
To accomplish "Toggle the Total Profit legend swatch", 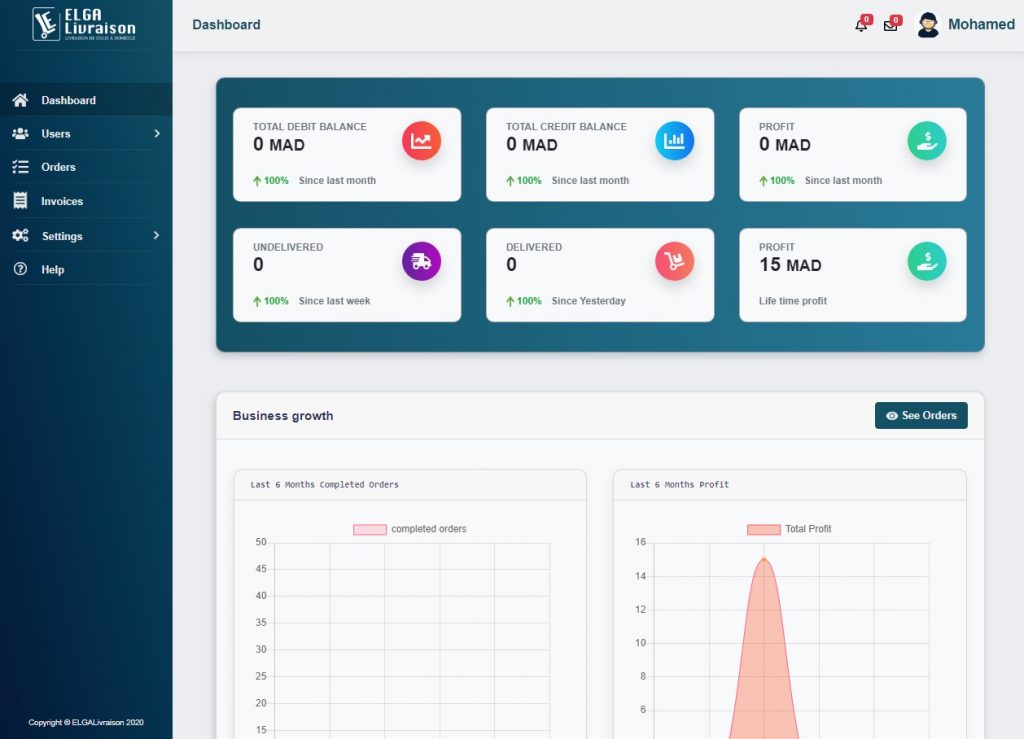I will click(x=763, y=529).
